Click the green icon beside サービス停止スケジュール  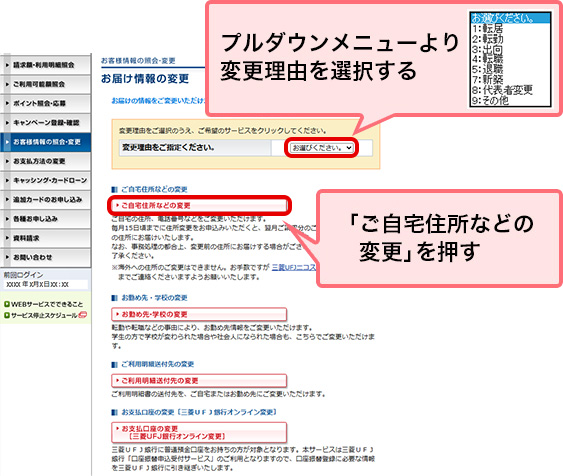(x=6, y=316)
